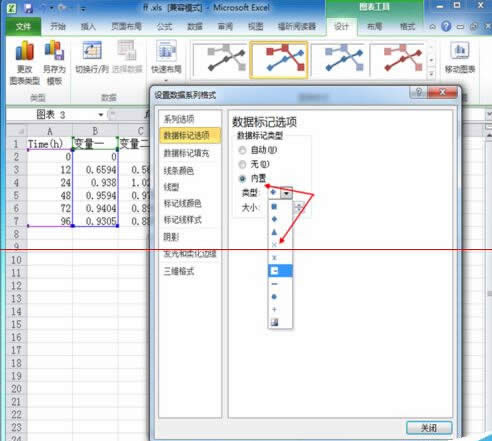
Task: Select the 自动 marker type radio button
Action: click(x=242, y=150)
